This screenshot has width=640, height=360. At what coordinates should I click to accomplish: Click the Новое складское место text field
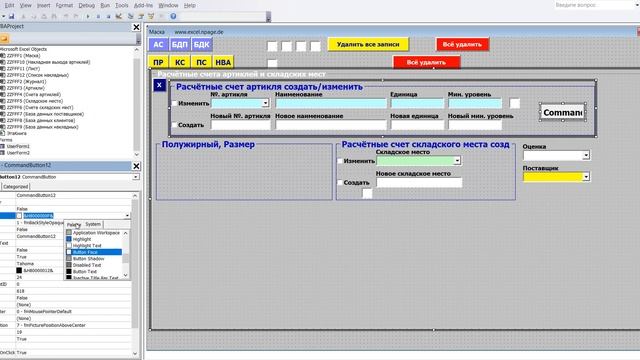point(419,182)
